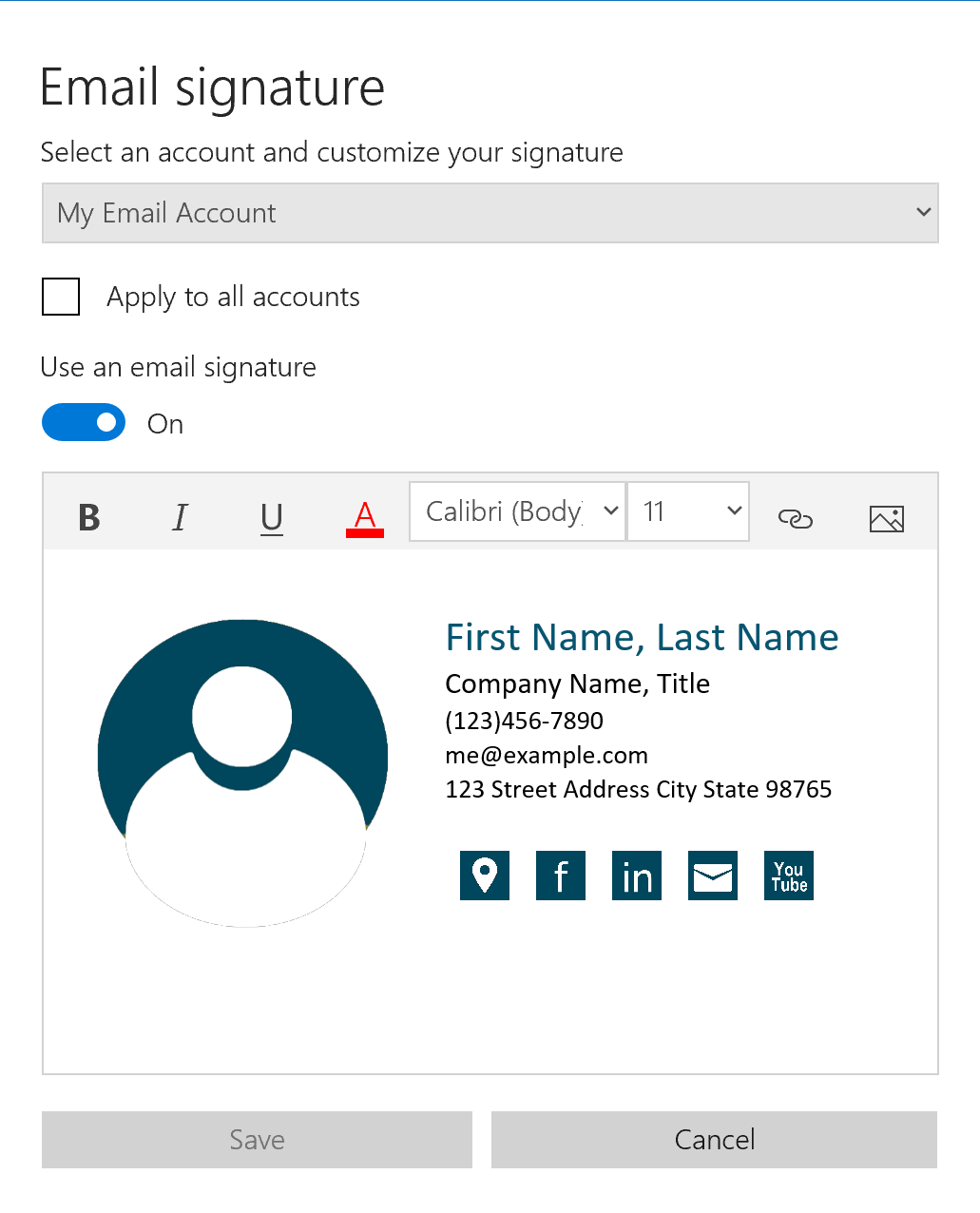
Task: Turn off the email signature switch
Action: tap(84, 423)
